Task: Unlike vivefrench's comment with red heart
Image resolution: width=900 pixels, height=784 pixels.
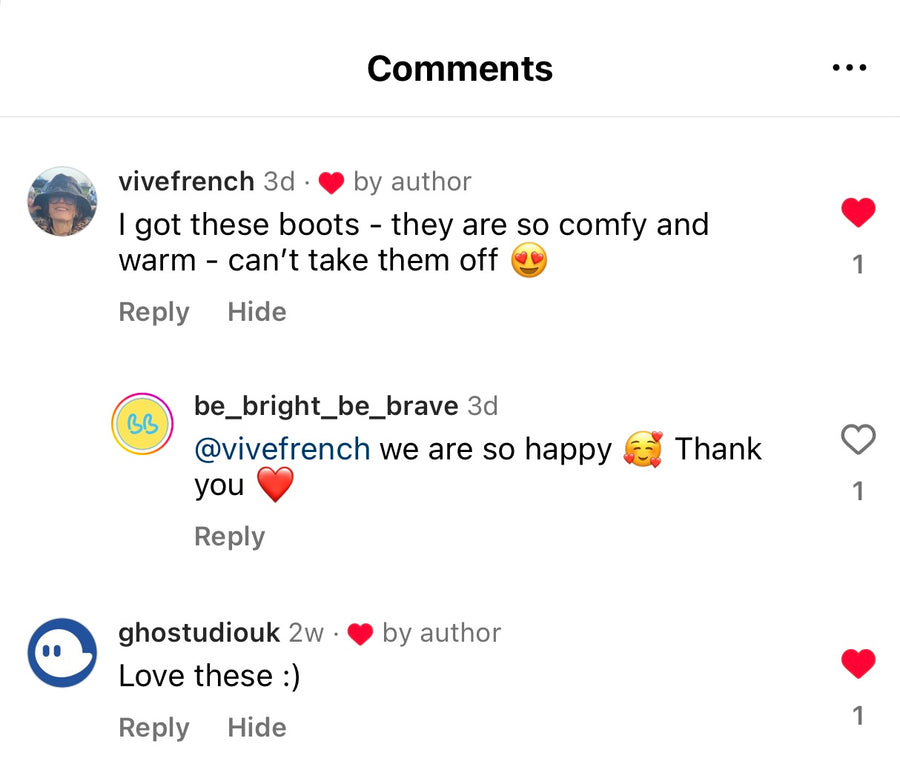Action: click(857, 212)
